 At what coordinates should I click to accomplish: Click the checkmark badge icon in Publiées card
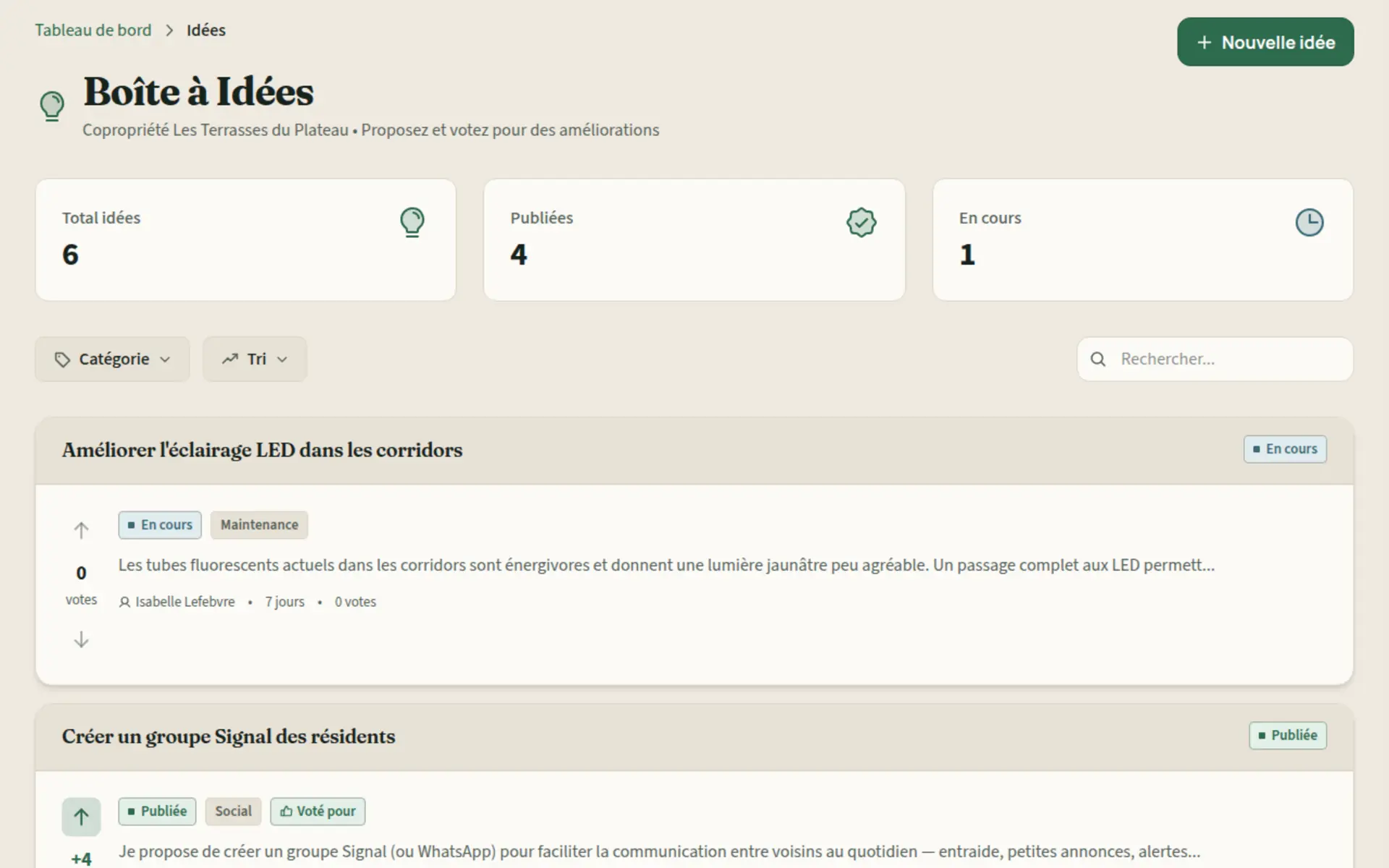pyautogui.click(x=861, y=222)
